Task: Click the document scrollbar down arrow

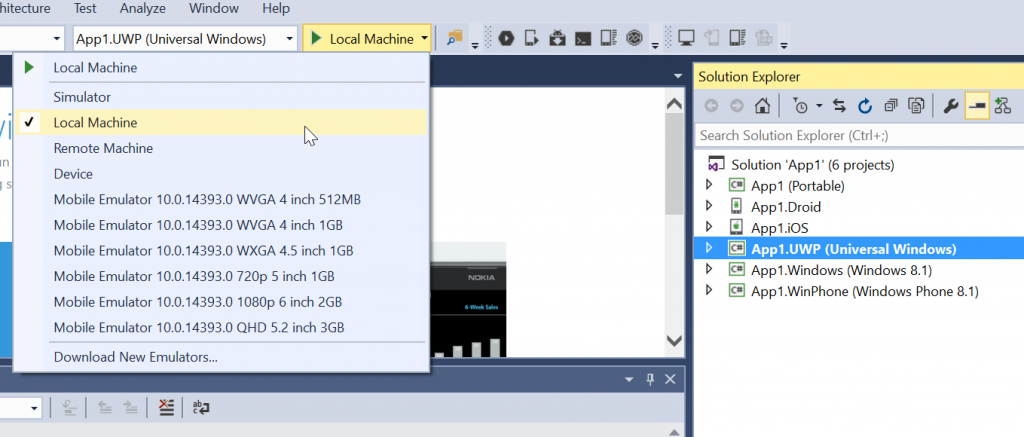Action: pos(673,340)
